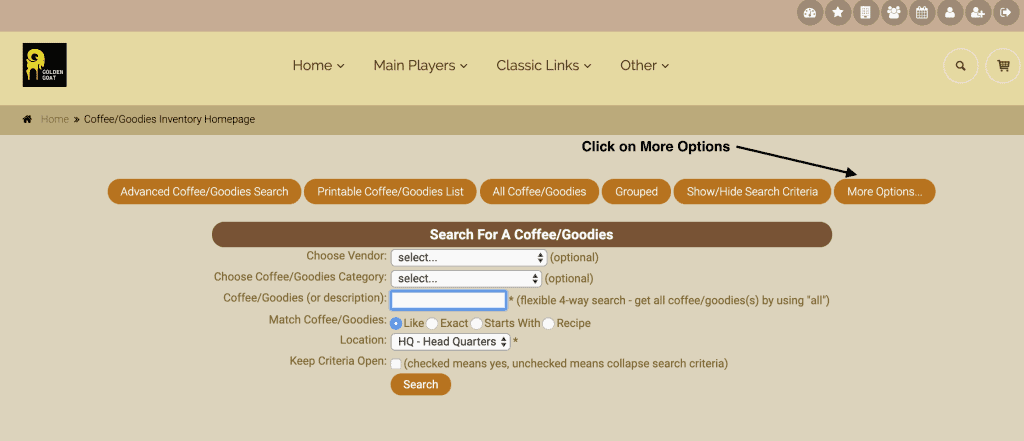
Task: Click the Coffee/Goodies Inventory Homepage breadcrumb text
Action: tap(170, 120)
